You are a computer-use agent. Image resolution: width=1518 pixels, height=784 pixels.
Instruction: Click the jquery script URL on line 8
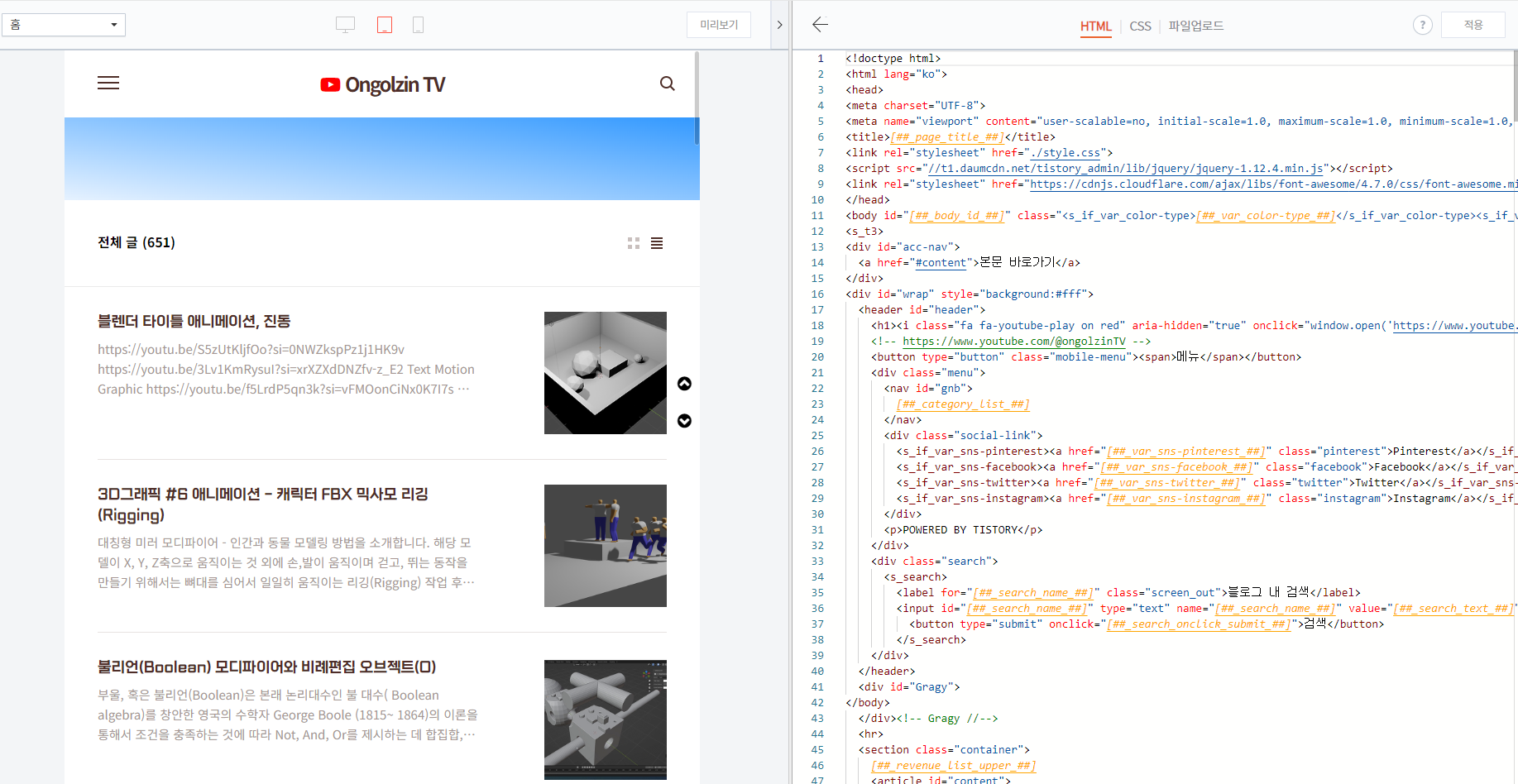tap(1125, 169)
